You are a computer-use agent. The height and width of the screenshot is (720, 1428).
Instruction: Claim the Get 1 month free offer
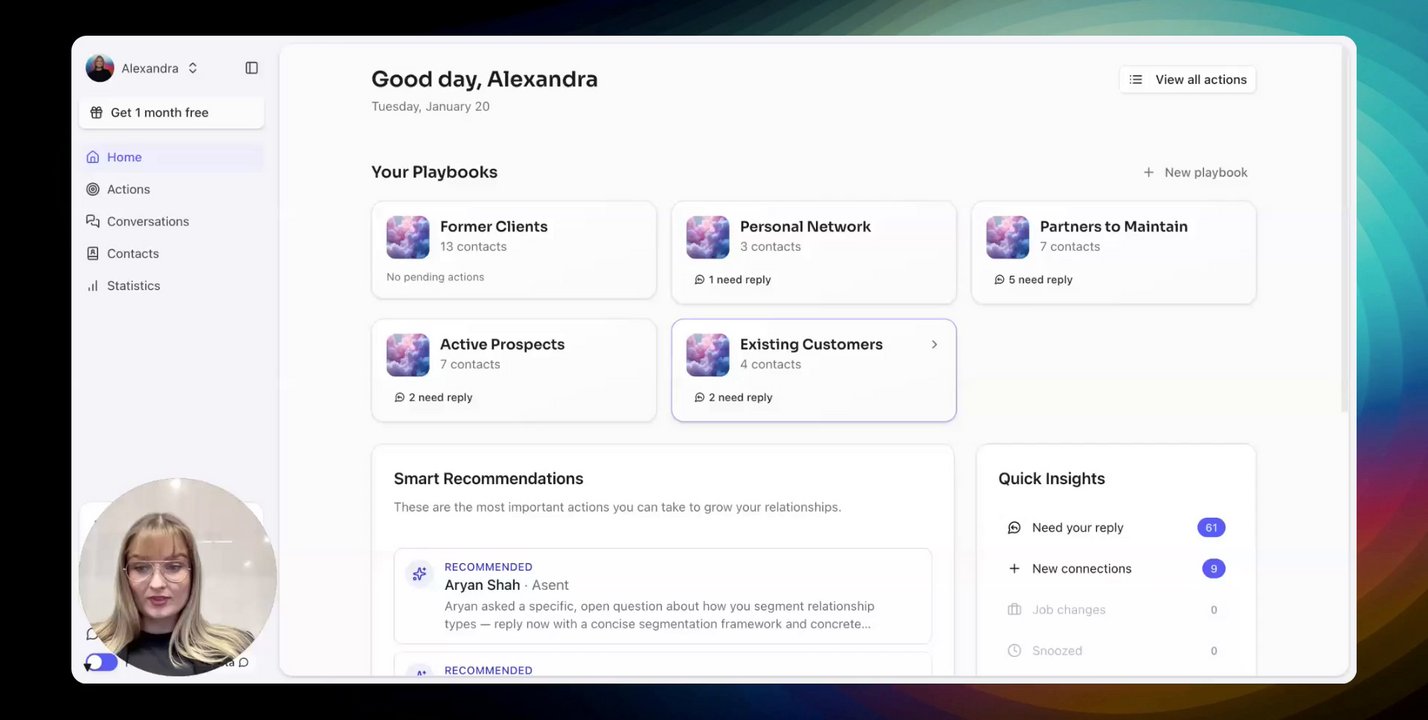pos(171,113)
